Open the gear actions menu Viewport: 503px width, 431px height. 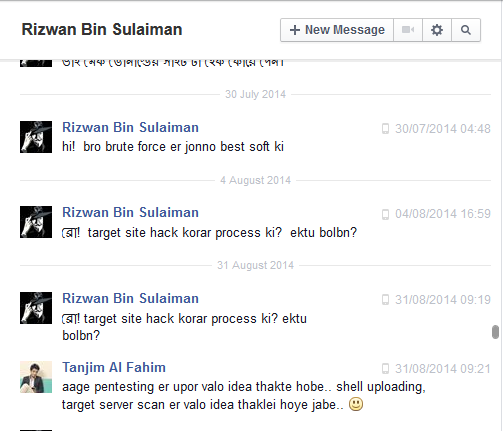click(437, 30)
